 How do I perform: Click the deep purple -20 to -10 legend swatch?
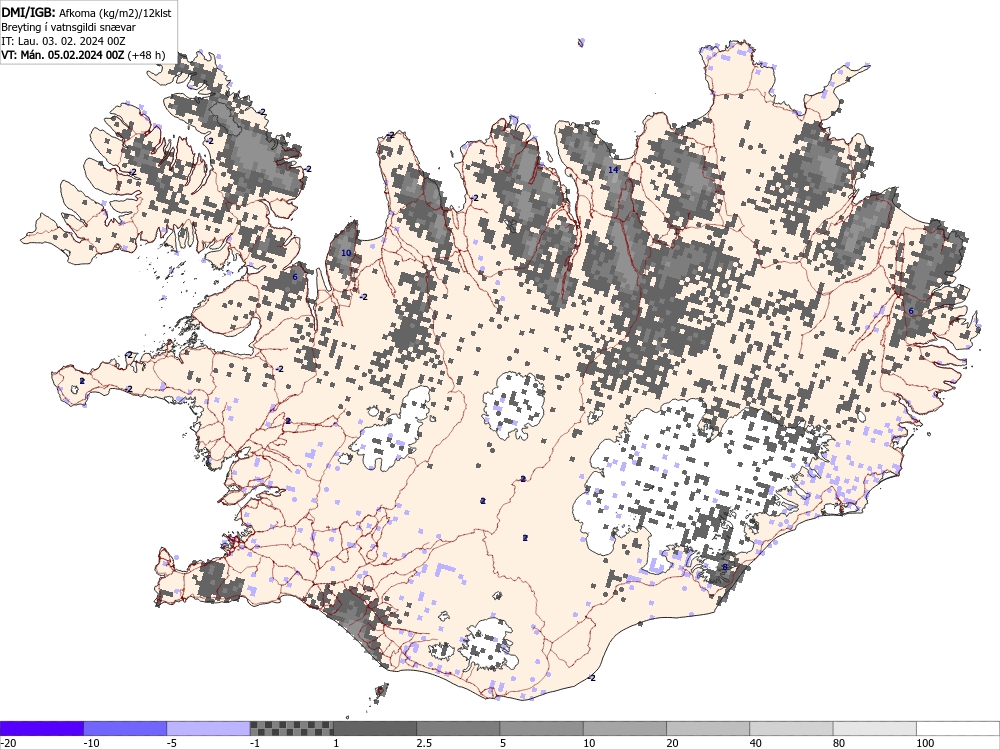point(41,728)
